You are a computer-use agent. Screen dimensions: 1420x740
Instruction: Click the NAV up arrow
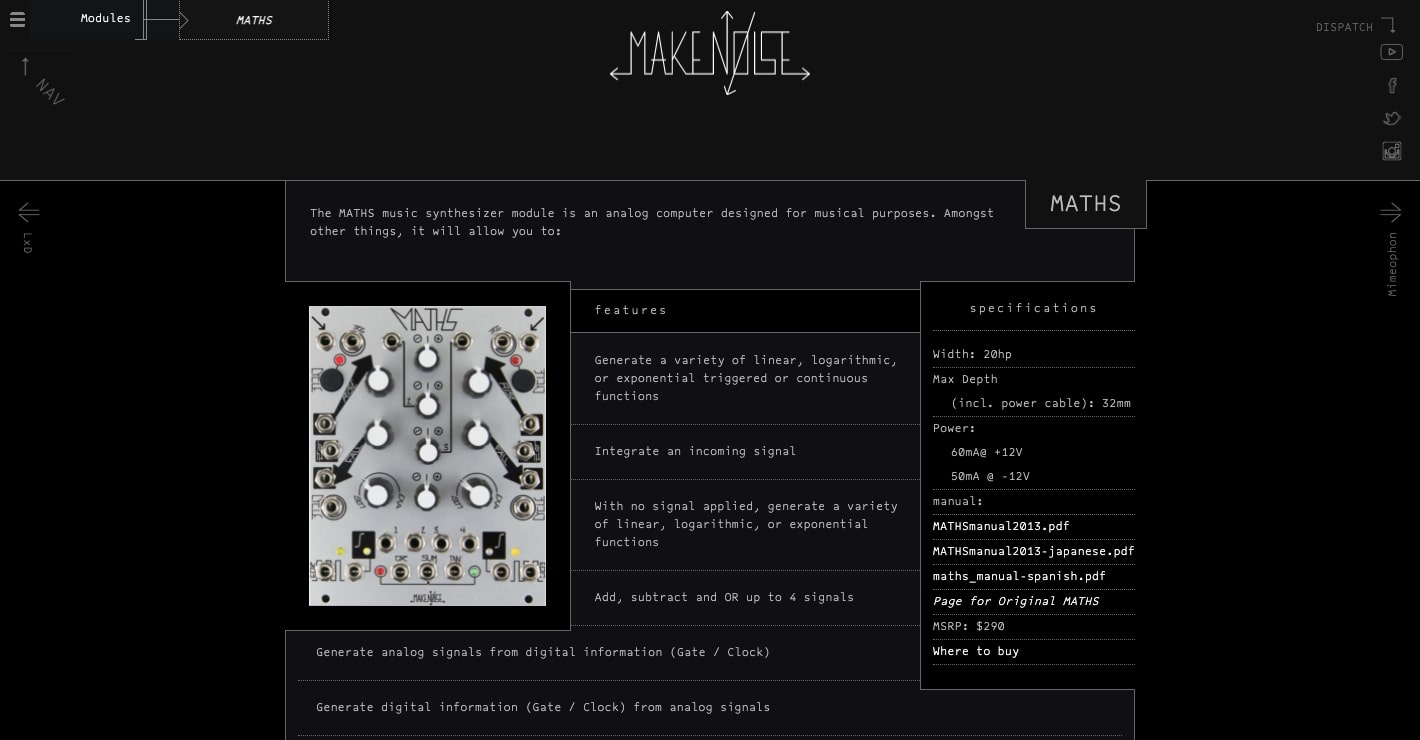tap(26, 67)
